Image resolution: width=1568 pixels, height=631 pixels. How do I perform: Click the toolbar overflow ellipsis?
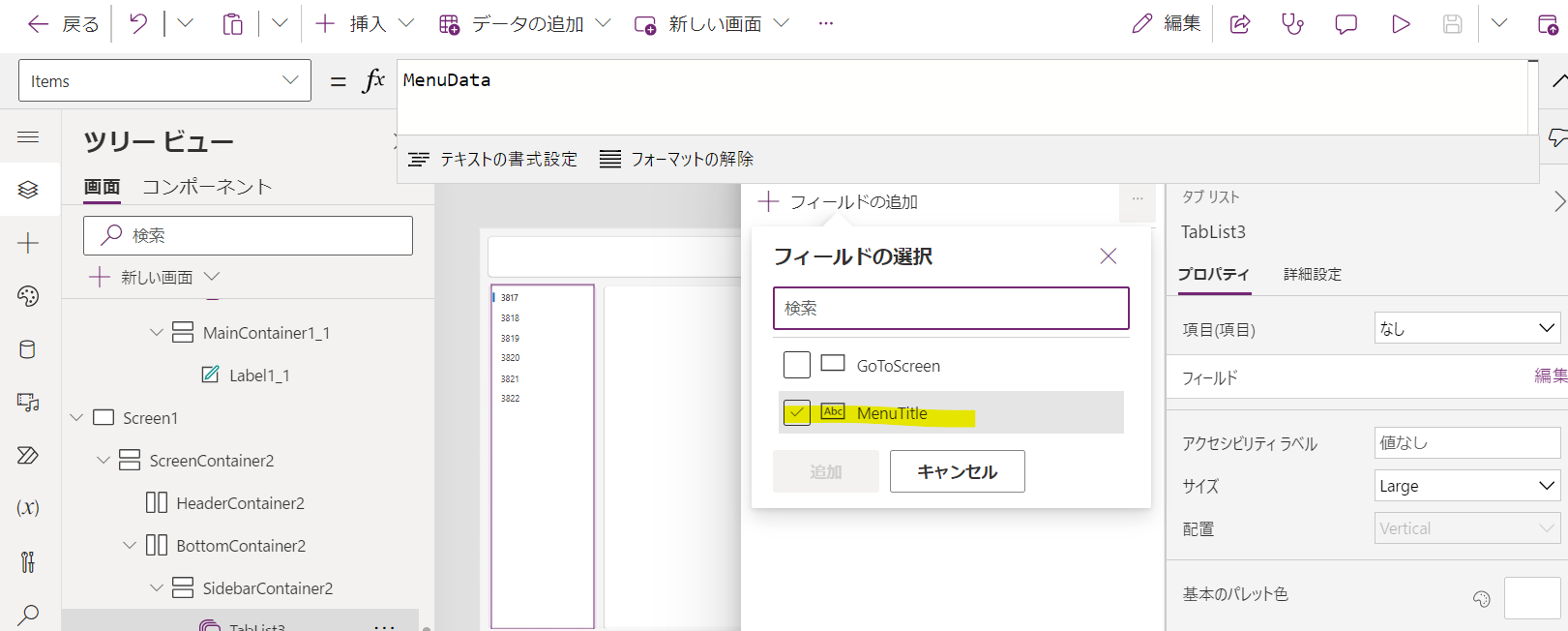pos(825,23)
